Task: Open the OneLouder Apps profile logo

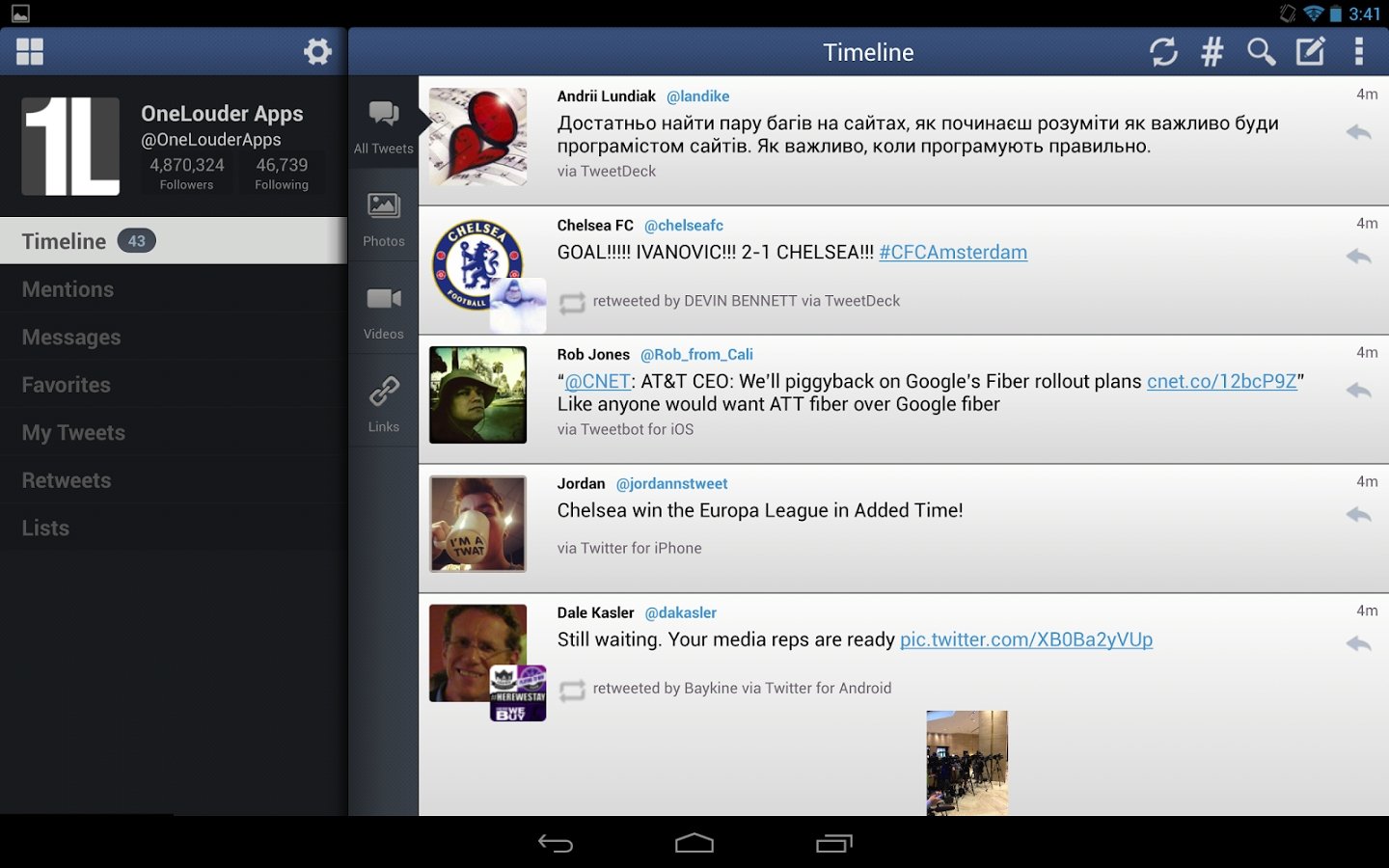Action: pos(70,146)
